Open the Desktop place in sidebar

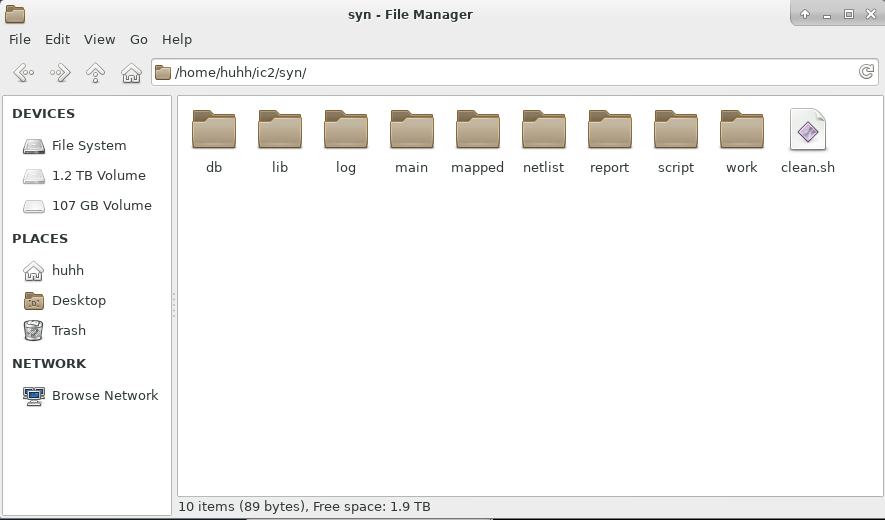[x=78, y=301]
